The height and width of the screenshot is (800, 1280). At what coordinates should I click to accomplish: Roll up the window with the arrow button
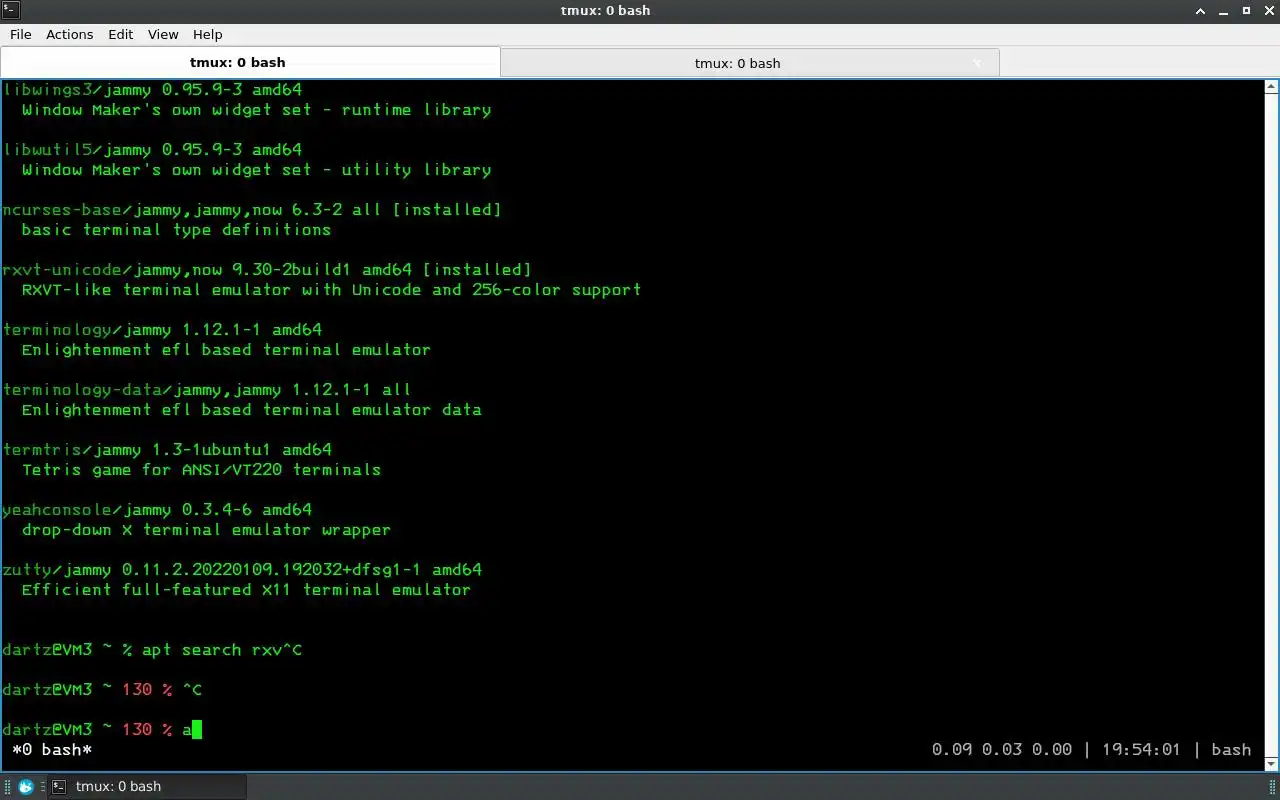coord(1200,10)
